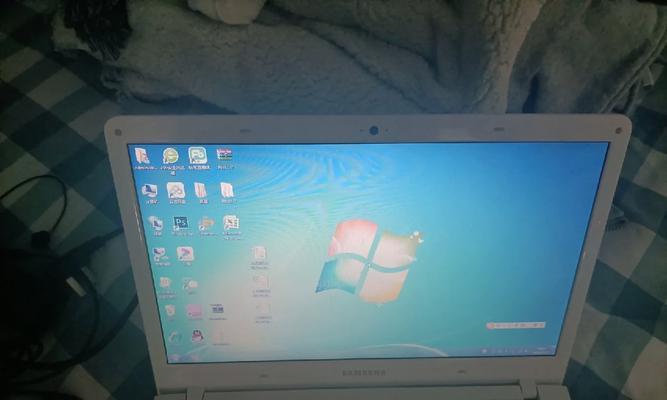
Task: Open the colorful striped icon in top row
Action: click(224, 155)
